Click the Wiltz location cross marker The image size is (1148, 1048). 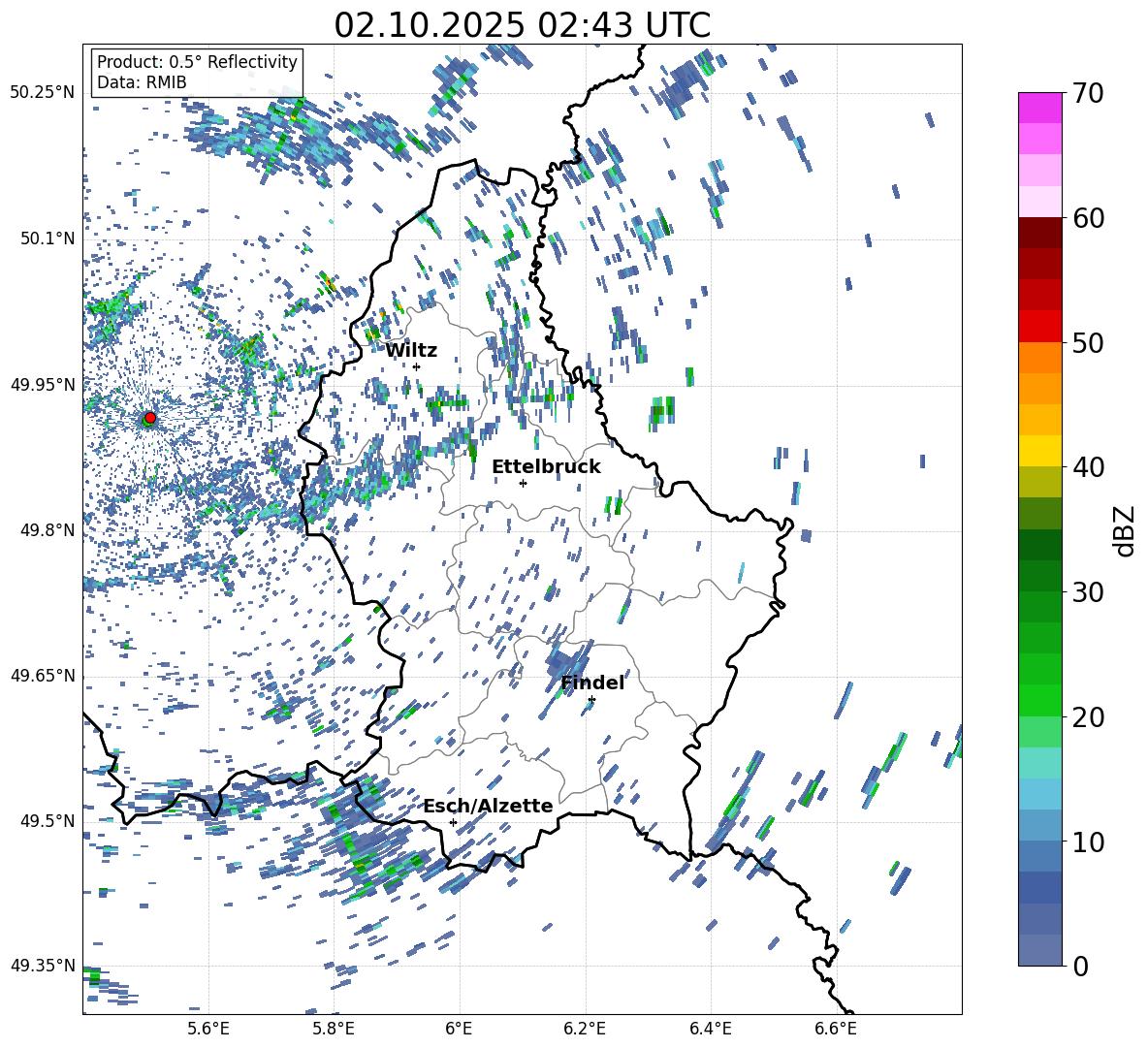[417, 366]
